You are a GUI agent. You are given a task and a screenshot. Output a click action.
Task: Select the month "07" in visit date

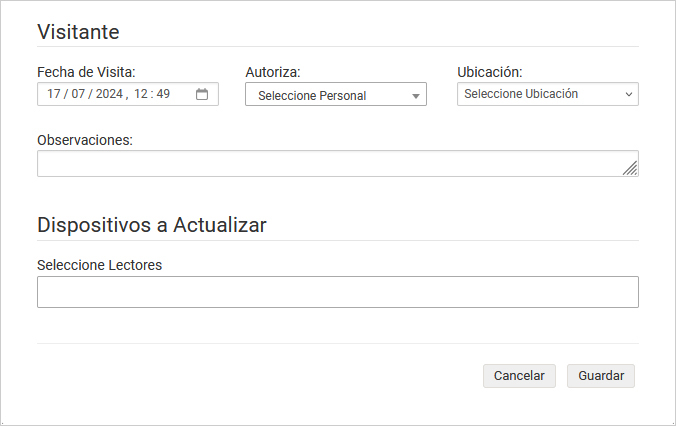[78, 94]
